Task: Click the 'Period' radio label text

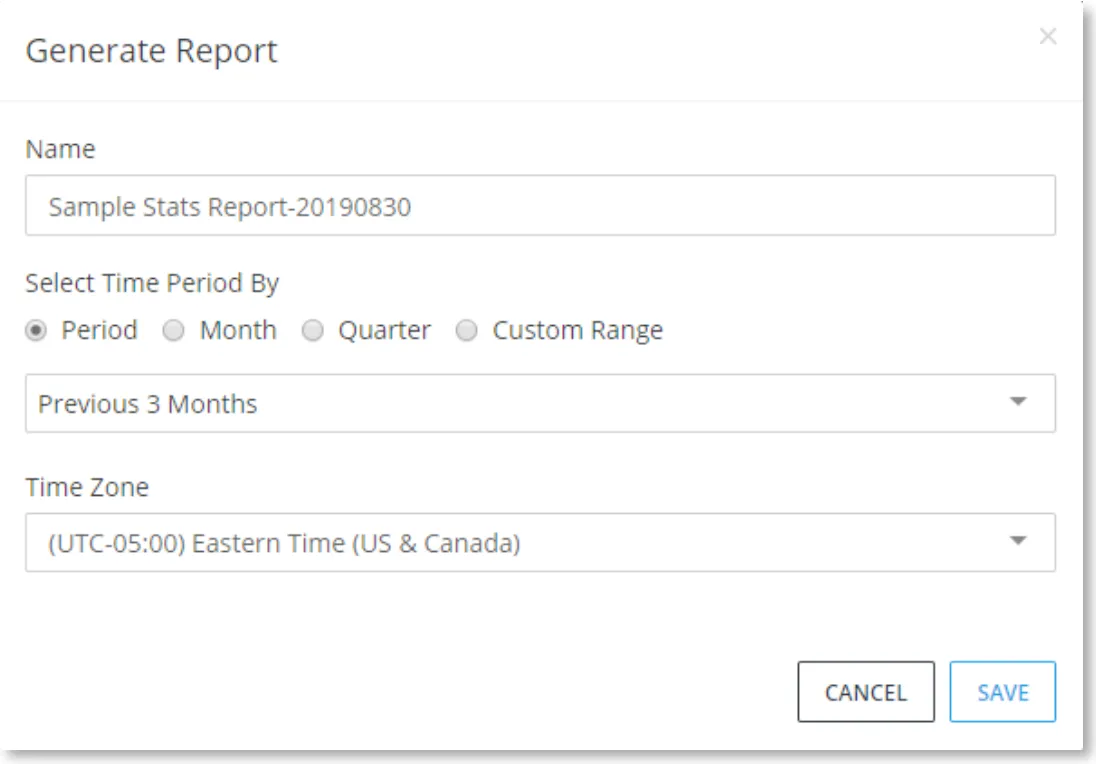Action: (99, 330)
